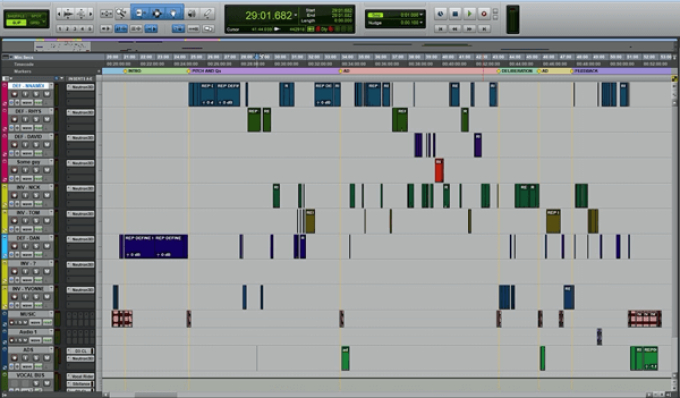Pick the Grabber hand tool
This screenshot has width=680, height=398.
(173, 14)
